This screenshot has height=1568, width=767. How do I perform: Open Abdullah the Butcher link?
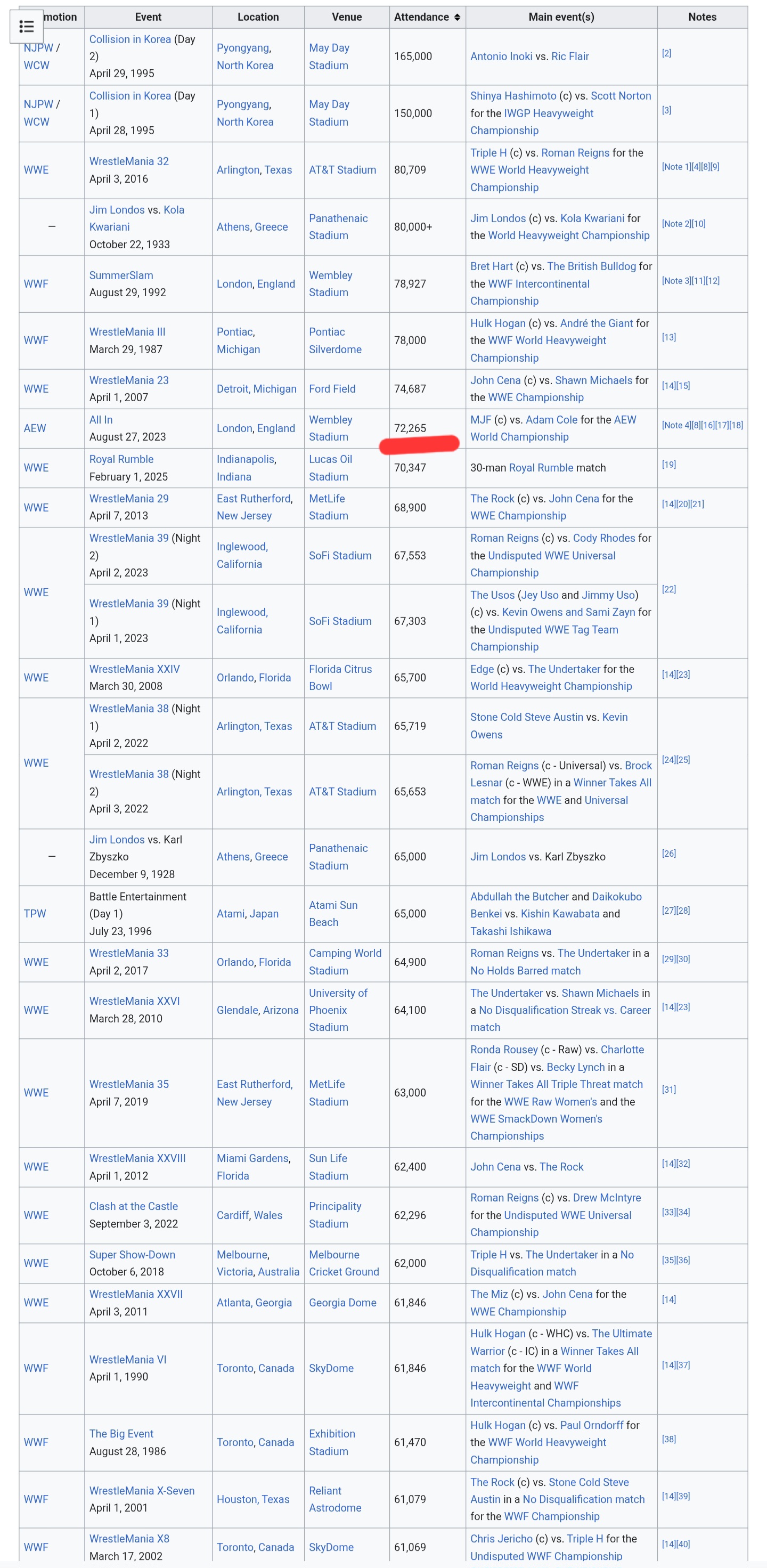[x=519, y=897]
